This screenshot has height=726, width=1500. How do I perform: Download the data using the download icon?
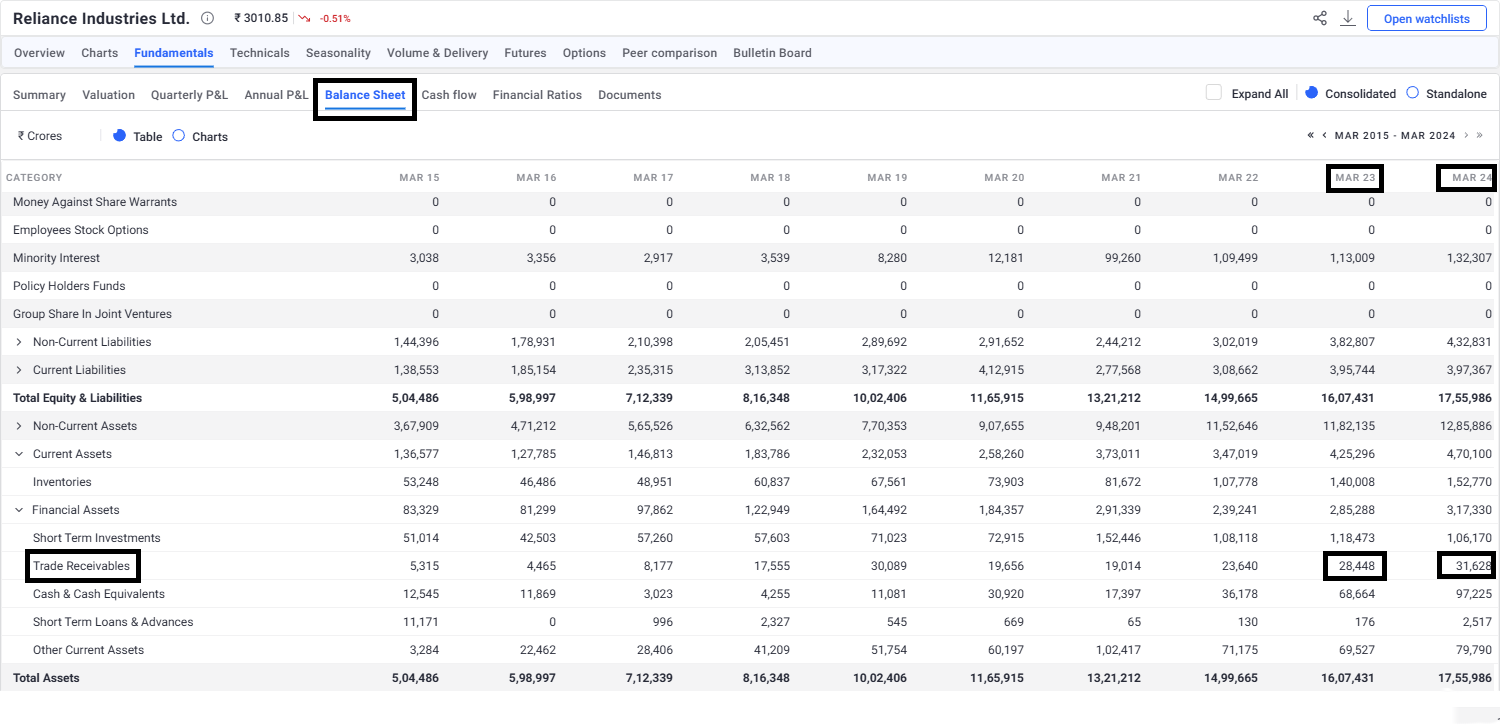[x=1348, y=18]
